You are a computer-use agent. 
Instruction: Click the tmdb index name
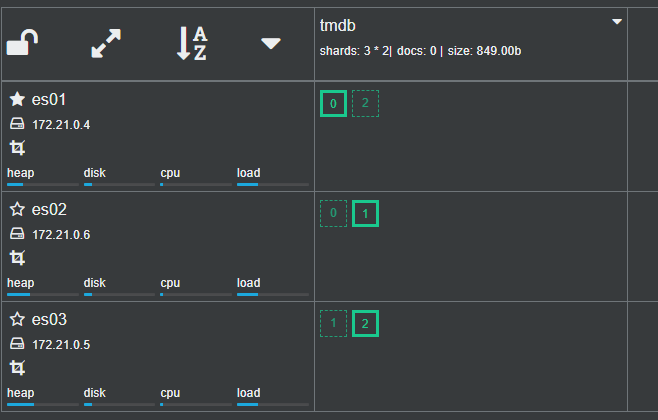coord(337,24)
